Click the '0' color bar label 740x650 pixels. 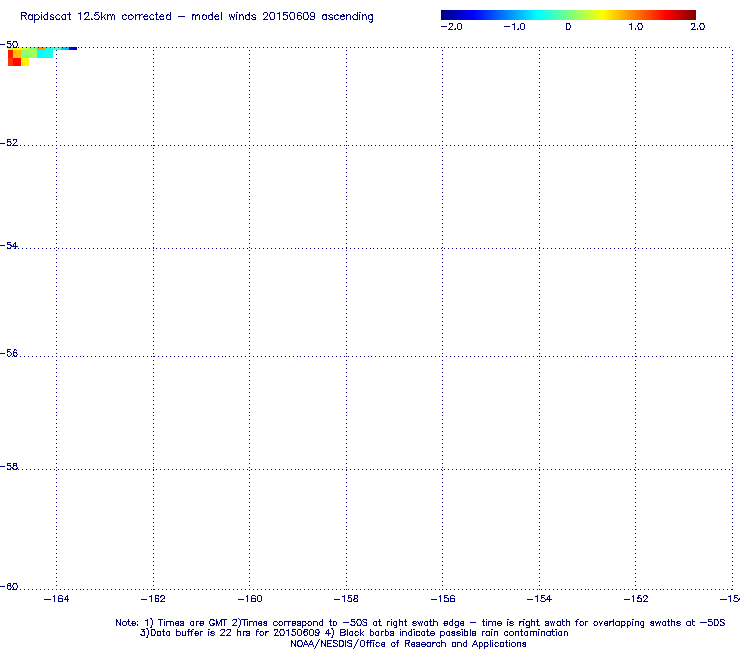[x=568, y=27]
